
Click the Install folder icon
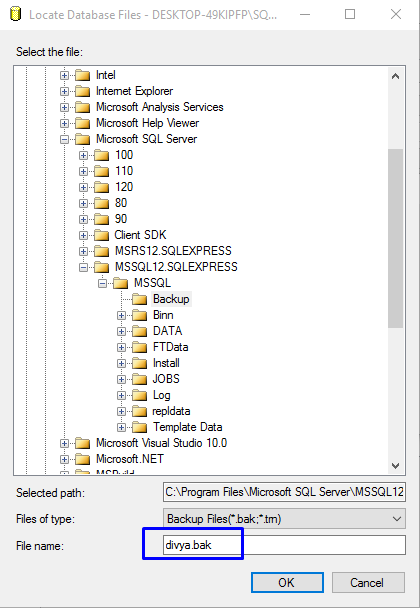pos(139,363)
